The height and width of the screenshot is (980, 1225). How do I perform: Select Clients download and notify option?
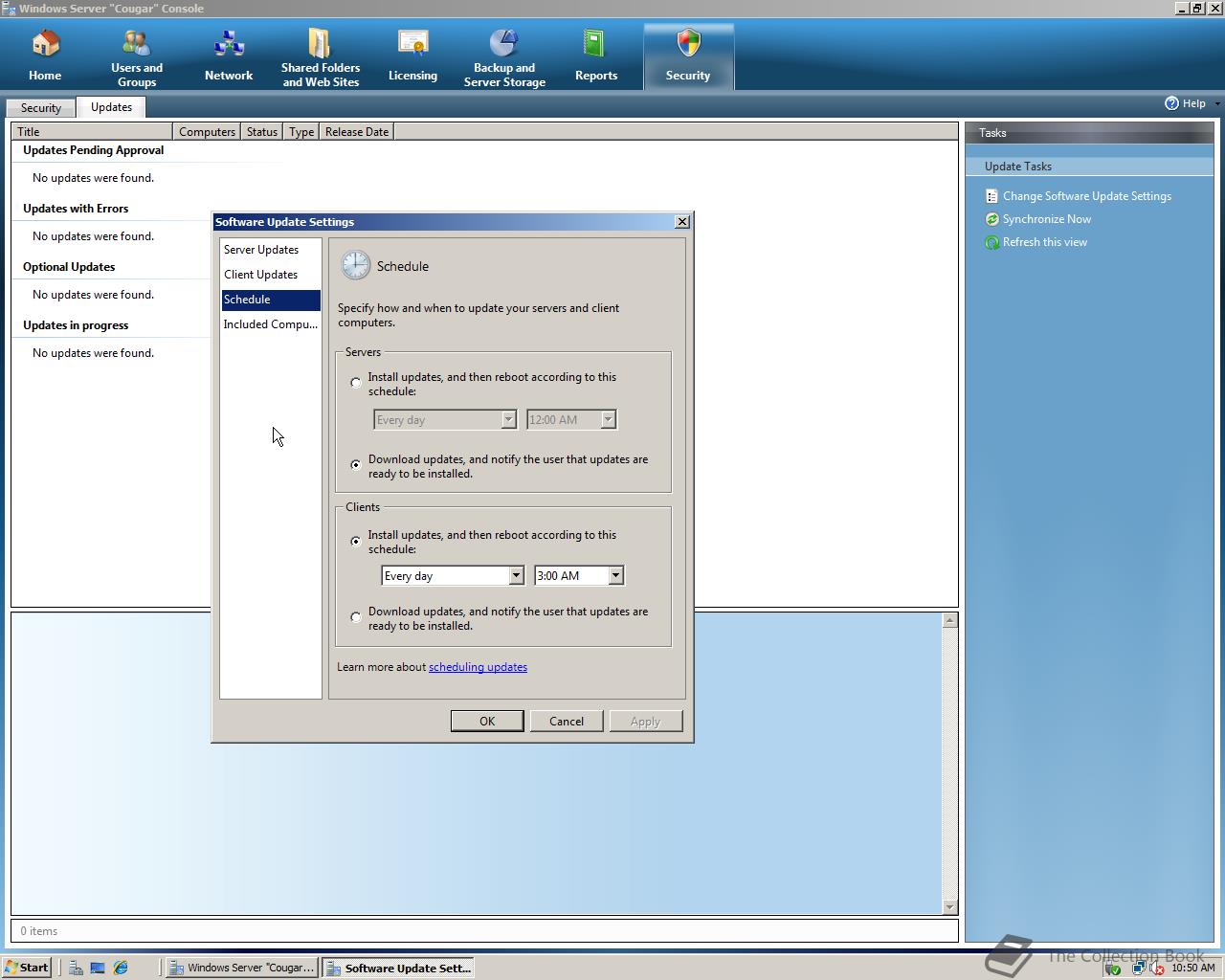(x=356, y=617)
